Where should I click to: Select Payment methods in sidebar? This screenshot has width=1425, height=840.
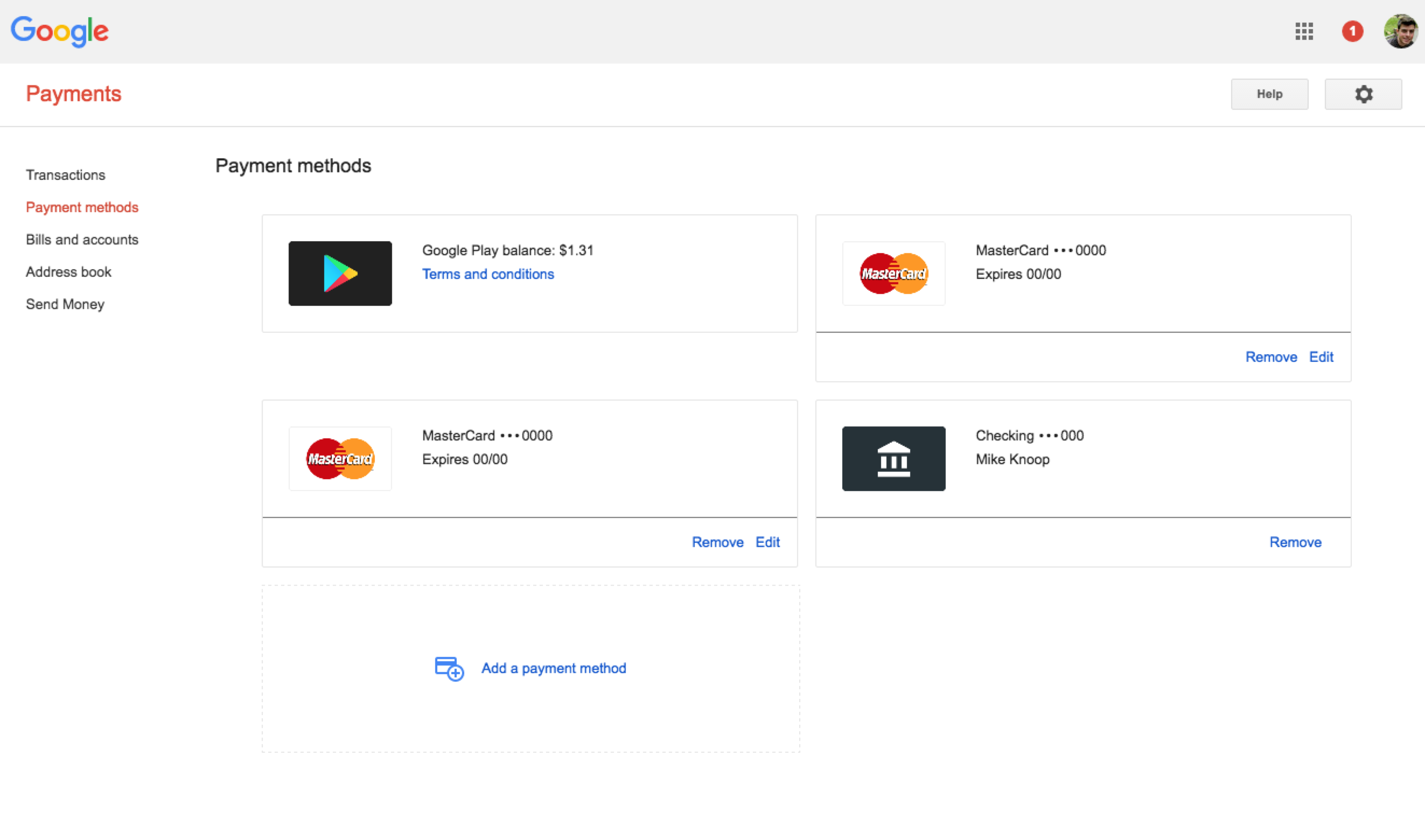click(82, 207)
